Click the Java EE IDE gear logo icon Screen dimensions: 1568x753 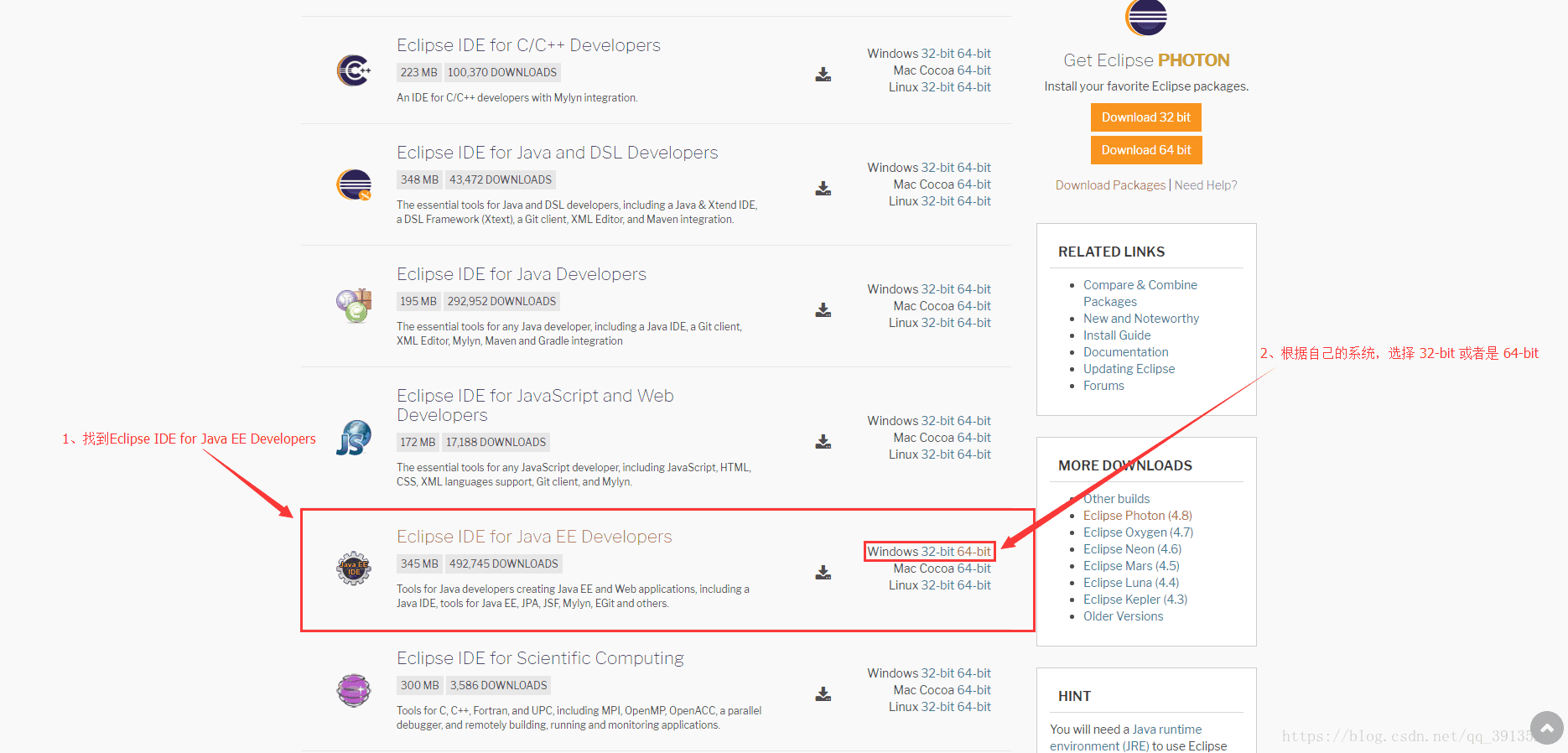[354, 569]
